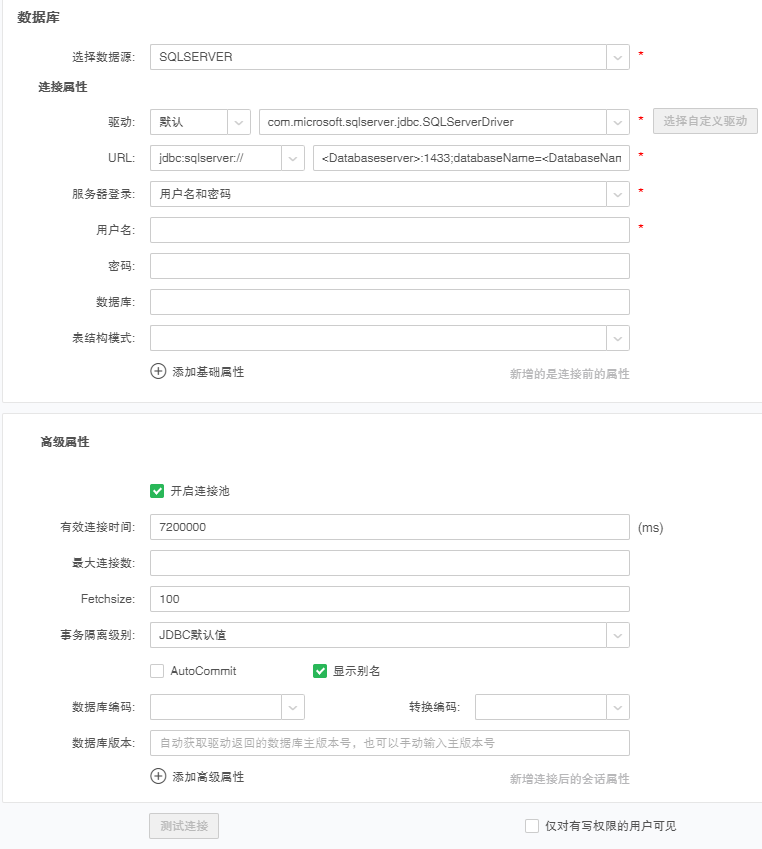Click the plus icon for 添加基础属性
This screenshot has width=762, height=849.
point(158,371)
